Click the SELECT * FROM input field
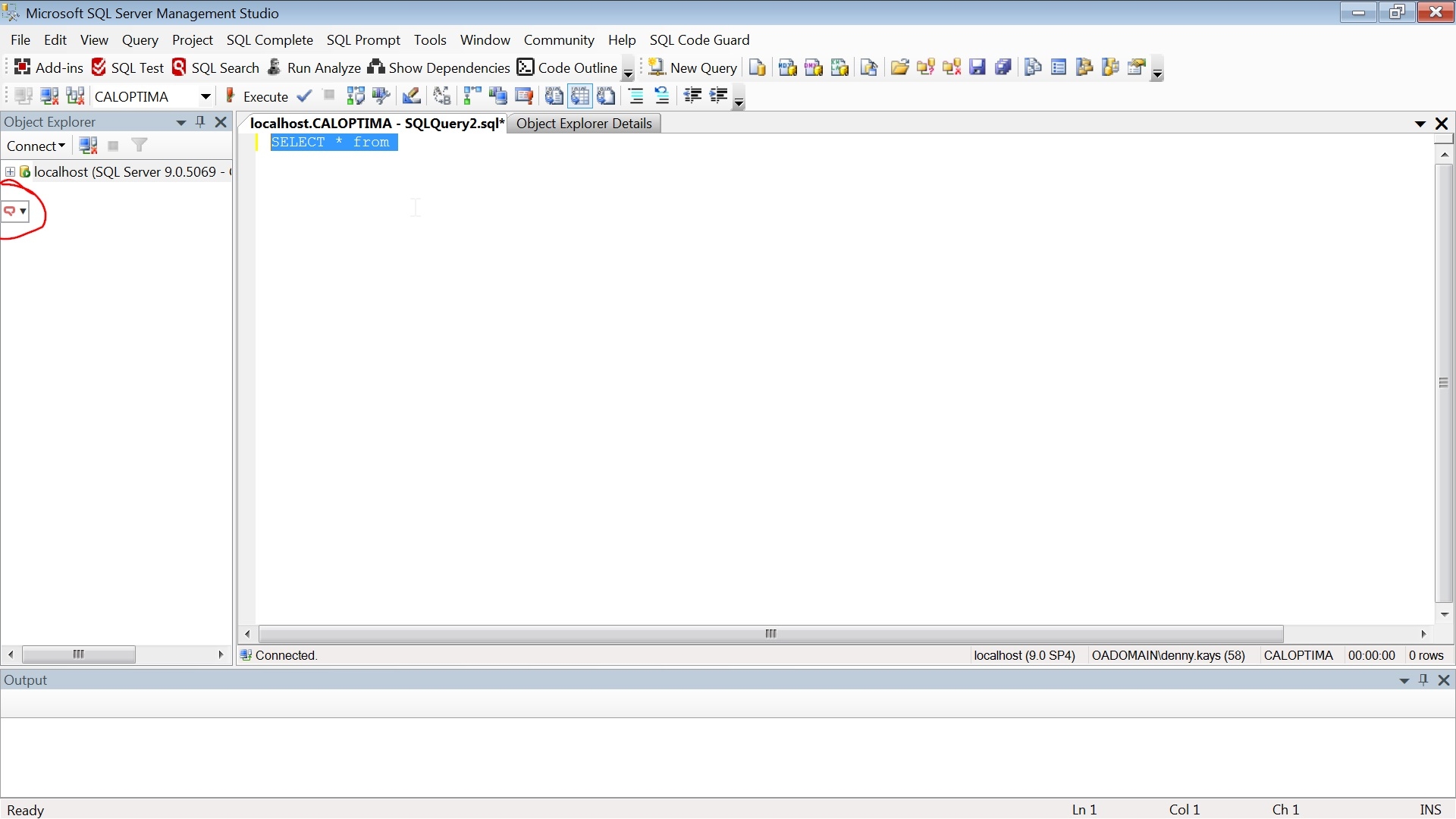1456x819 pixels. tap(332, 141)
